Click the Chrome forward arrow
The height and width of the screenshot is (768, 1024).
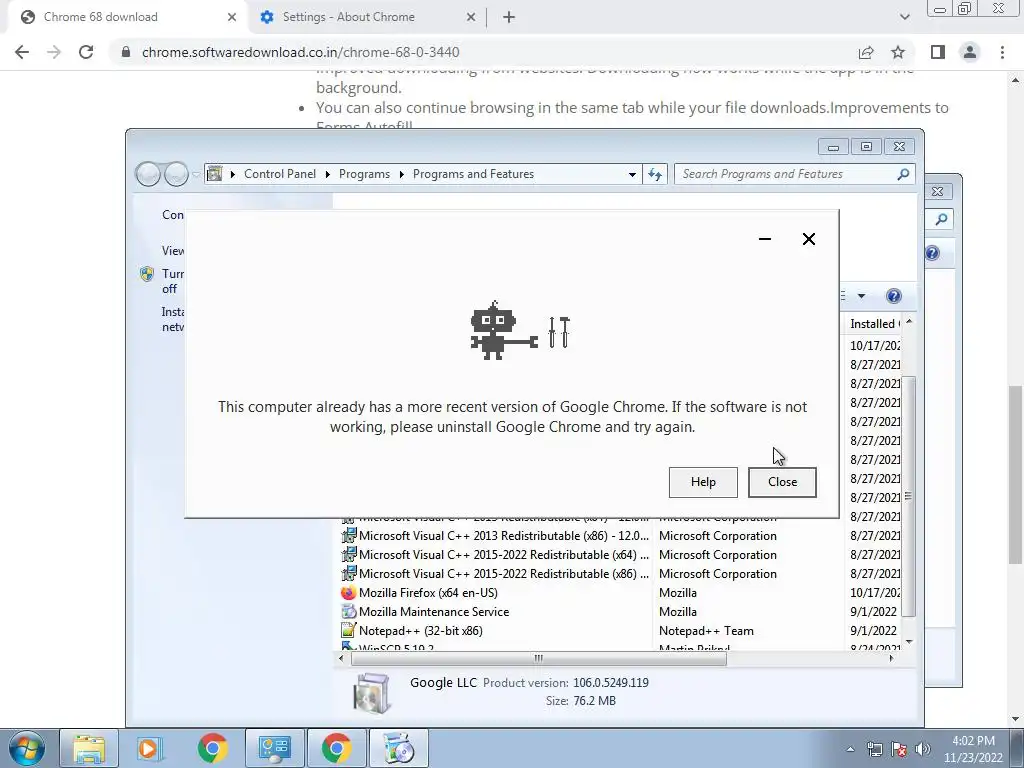[x=54, y=52]
